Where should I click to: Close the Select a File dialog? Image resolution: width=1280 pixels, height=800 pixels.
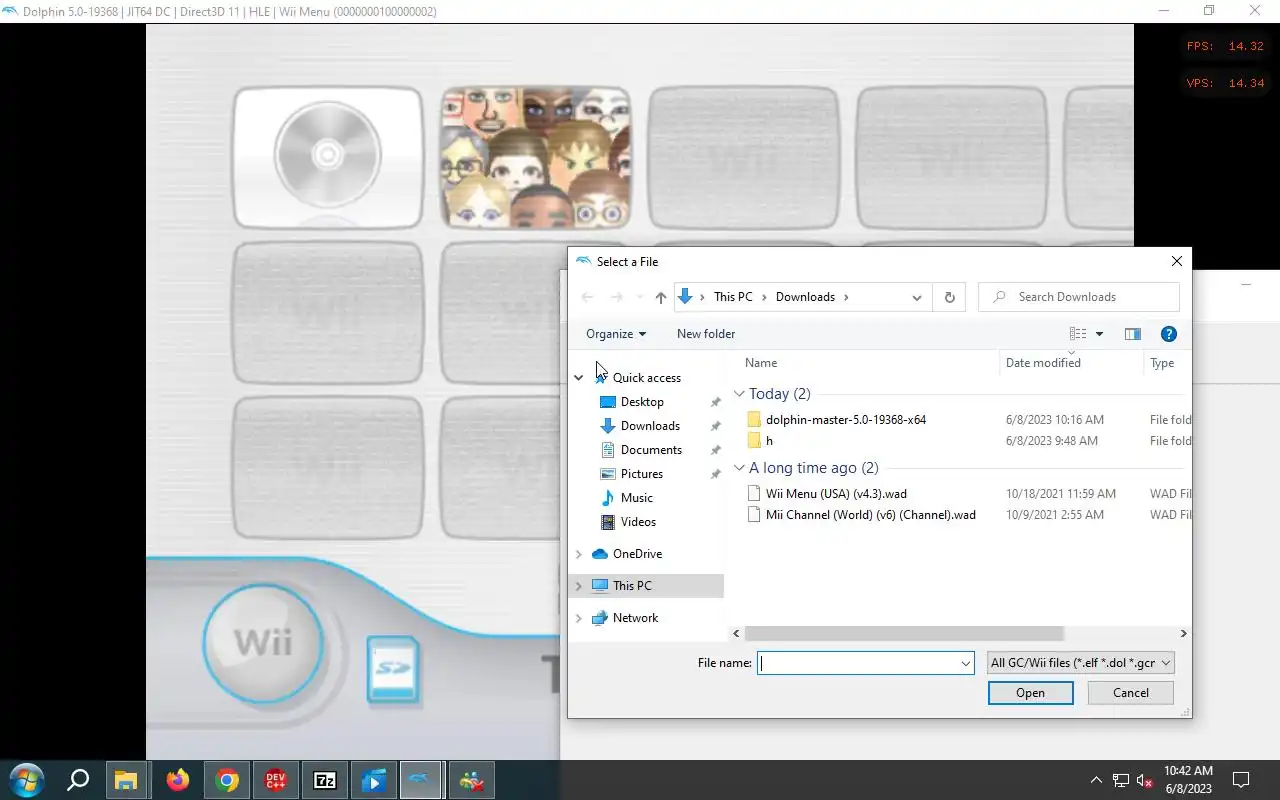pos(1176,261)
